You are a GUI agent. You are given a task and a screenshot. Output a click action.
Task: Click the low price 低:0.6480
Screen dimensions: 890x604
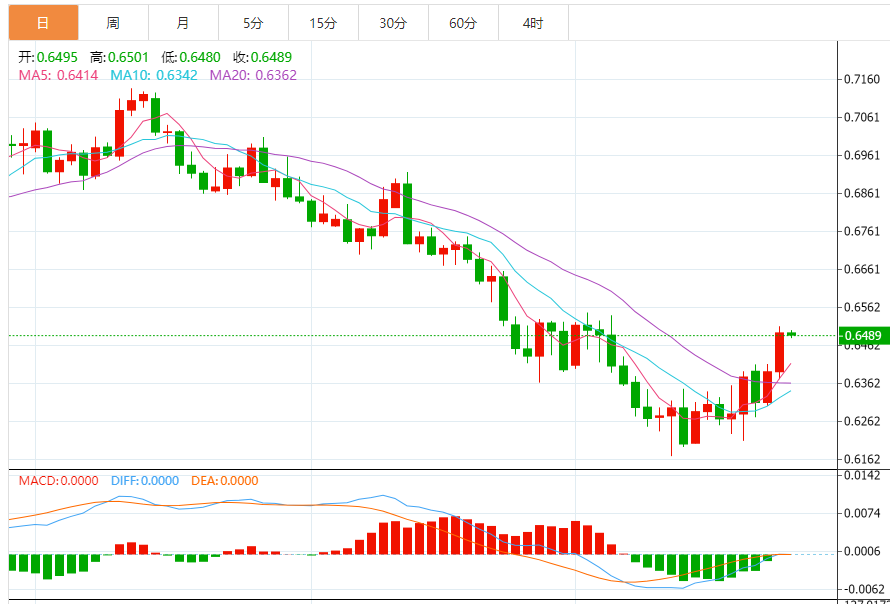[x=191, y=57]
